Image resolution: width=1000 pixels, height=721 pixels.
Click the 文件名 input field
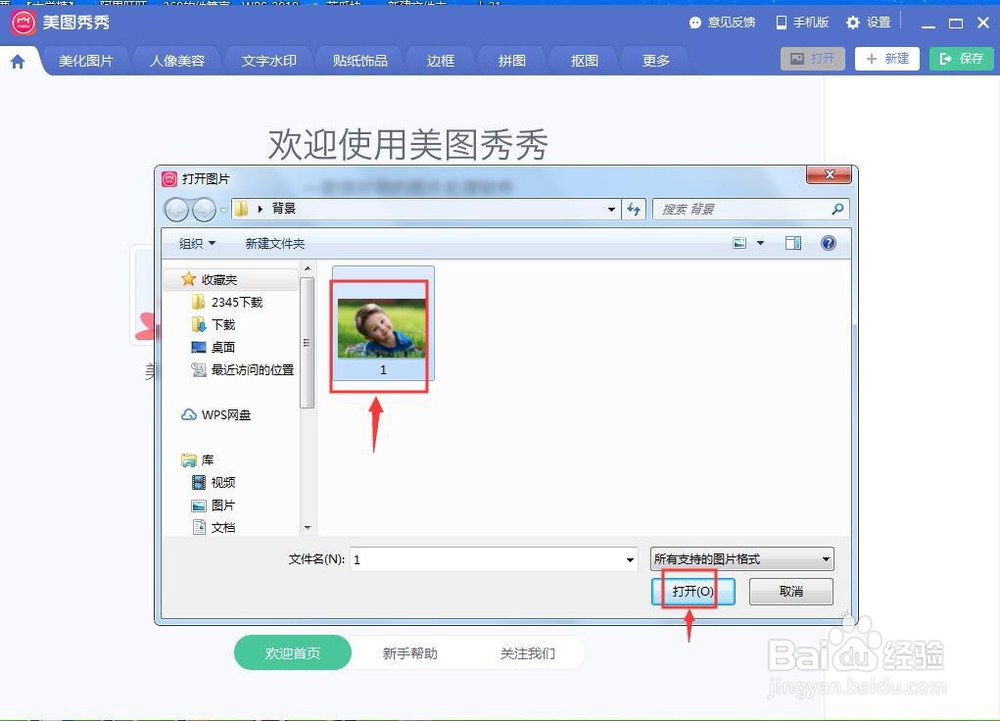493,560
